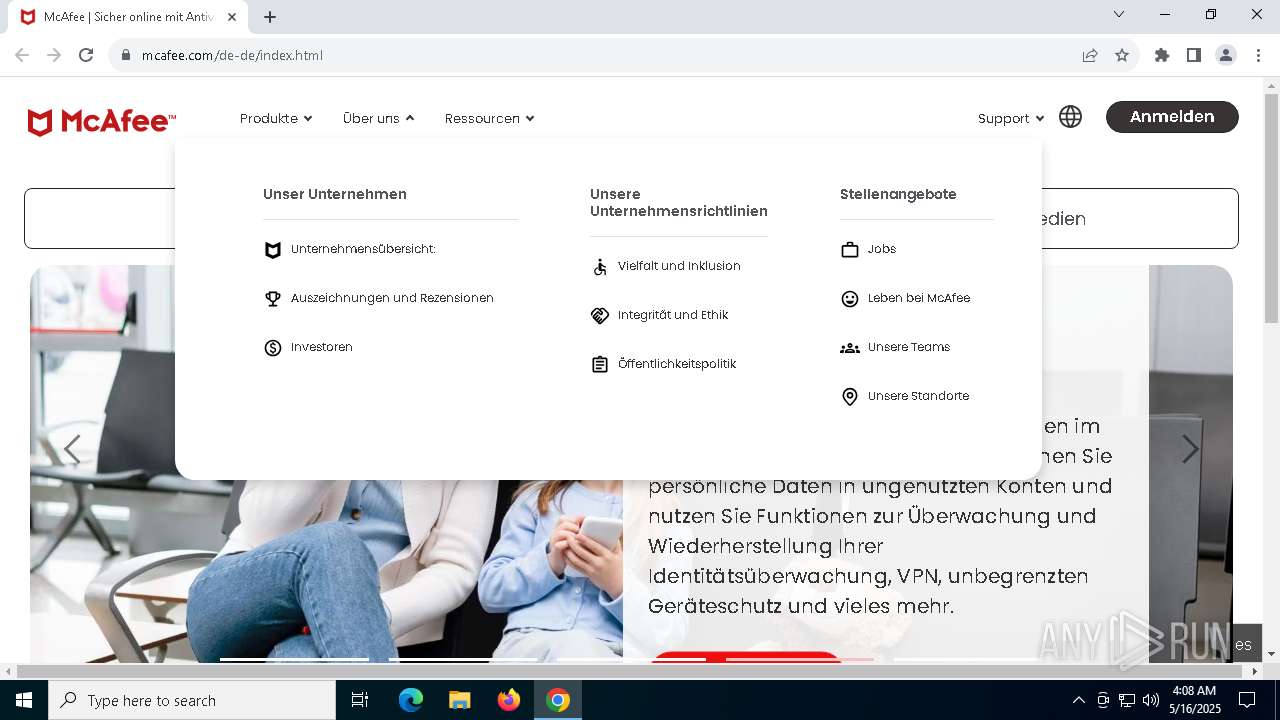Click the Windows search box
Image resolution: width=1280 pixels, height=720 pixels.
pyautogui.click(x=192, y=700)
